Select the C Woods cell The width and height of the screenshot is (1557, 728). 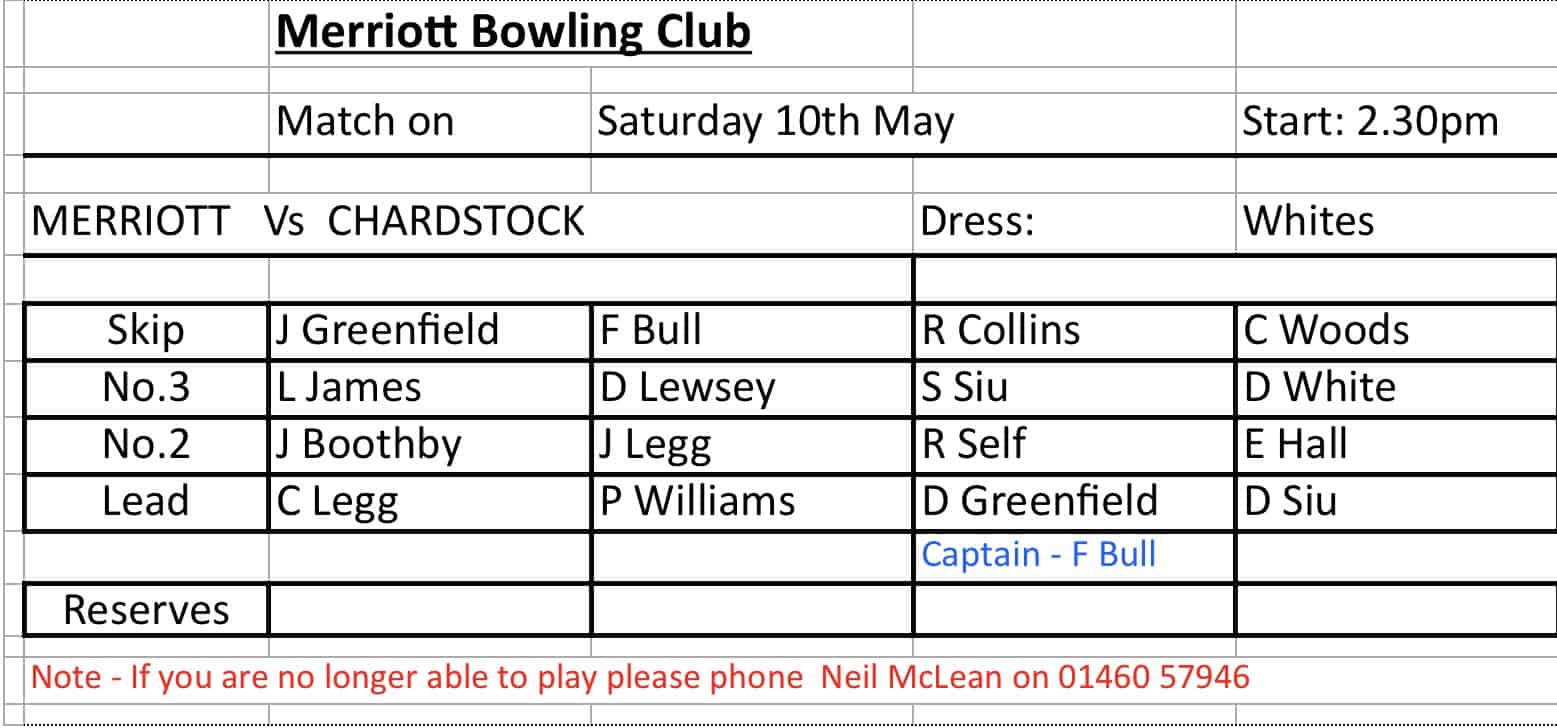coord(1325,331)
